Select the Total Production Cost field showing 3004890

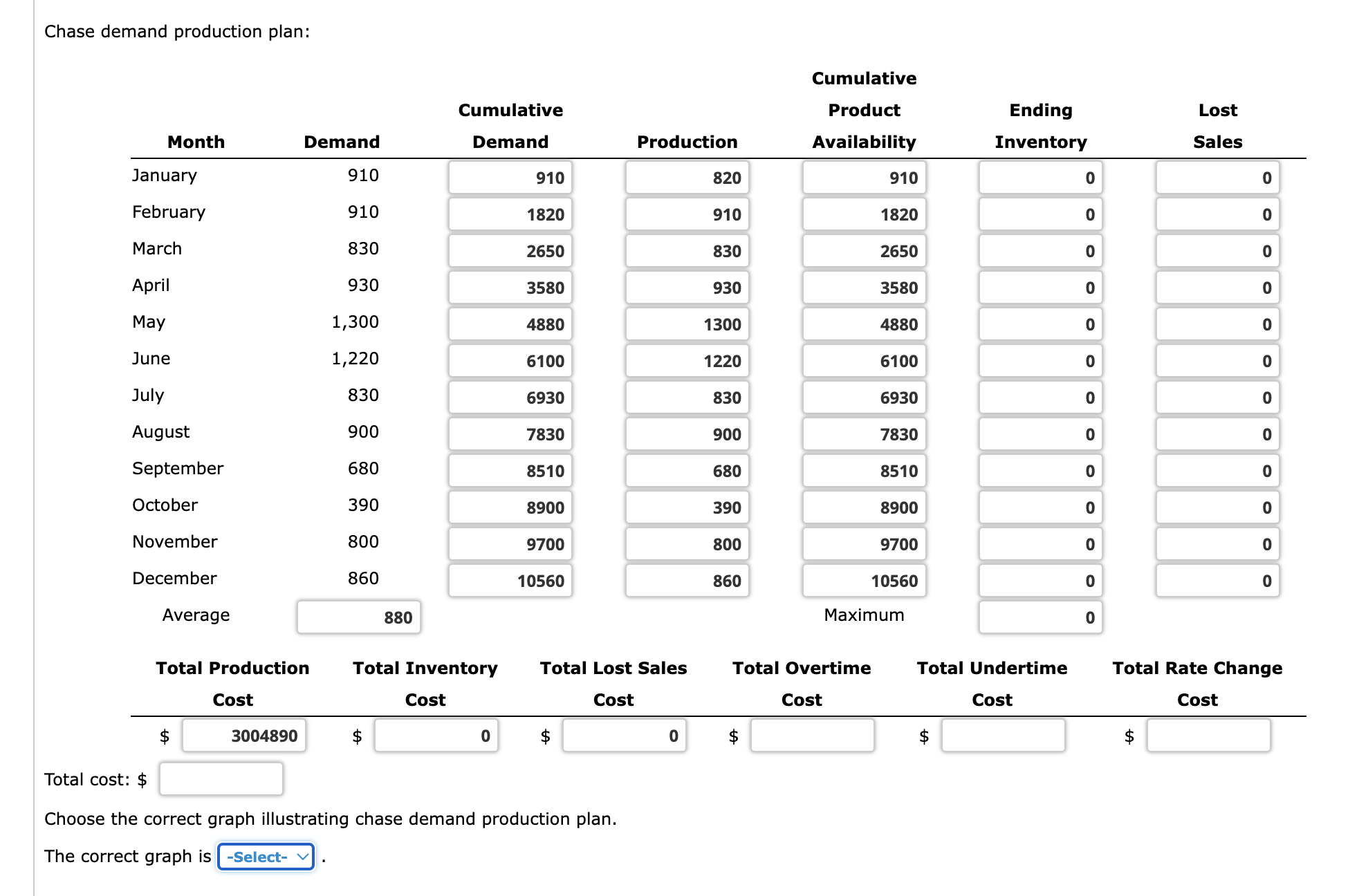click(x=243, y=736)
